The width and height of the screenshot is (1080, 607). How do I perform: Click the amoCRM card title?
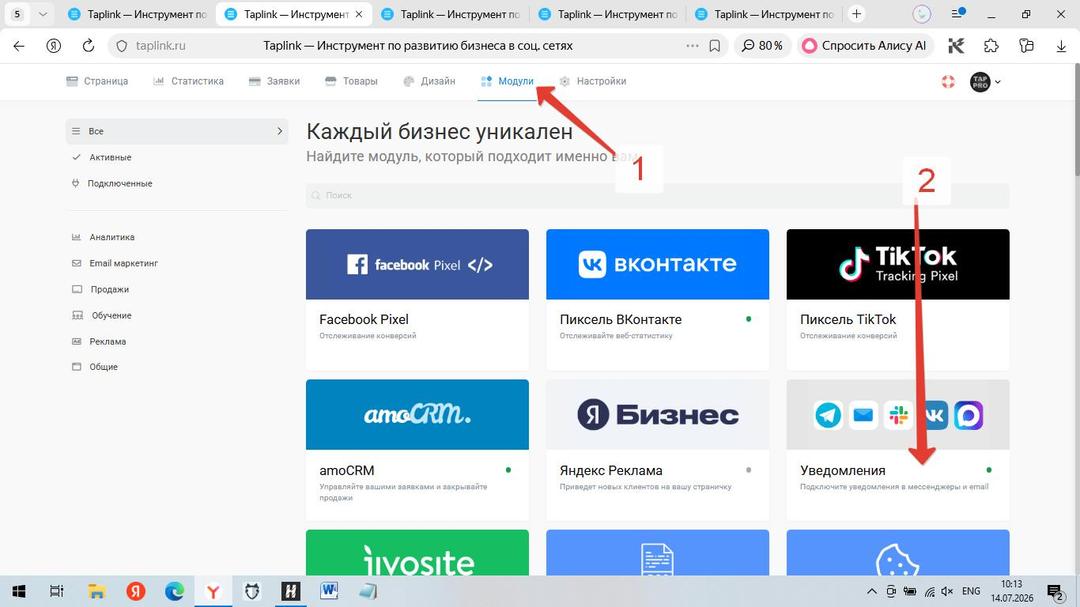(x=346, y=471)
